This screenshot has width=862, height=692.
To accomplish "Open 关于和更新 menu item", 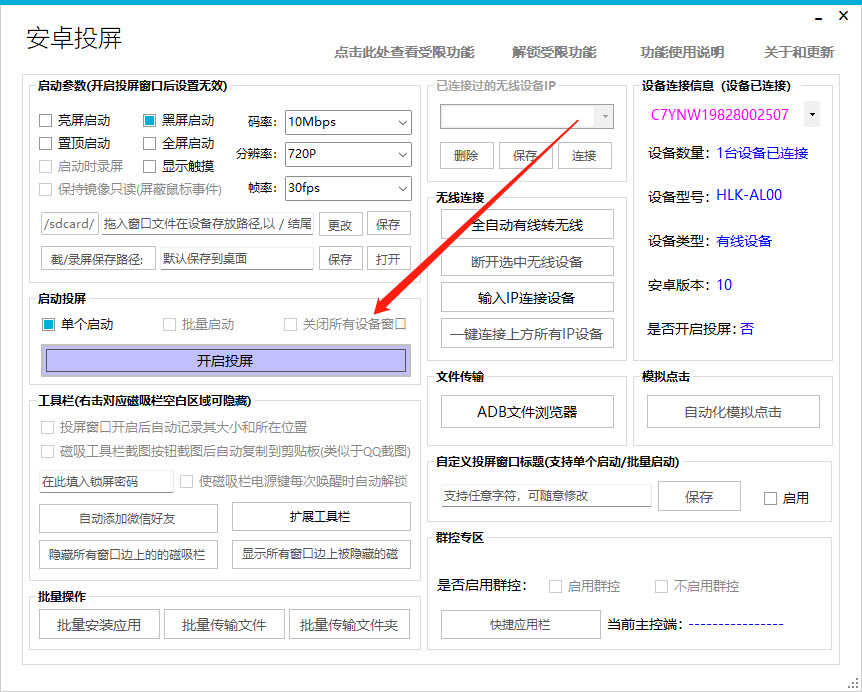I will [x=799, y=52].
